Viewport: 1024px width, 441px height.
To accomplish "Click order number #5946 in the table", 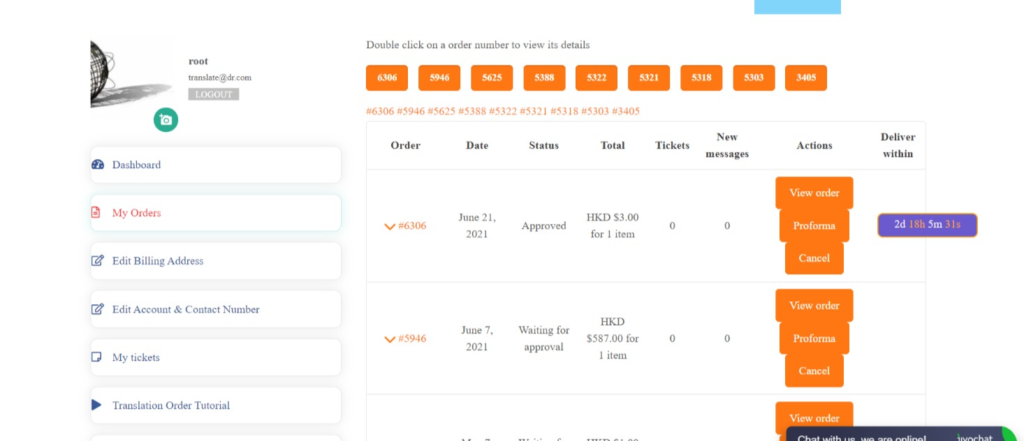I will 412,339.
